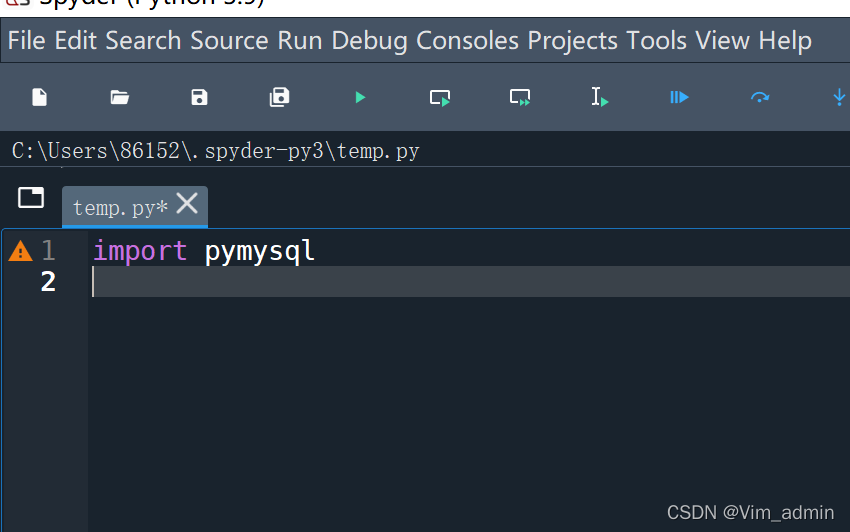
Task: Run the current cell
Action: (440, 97)
